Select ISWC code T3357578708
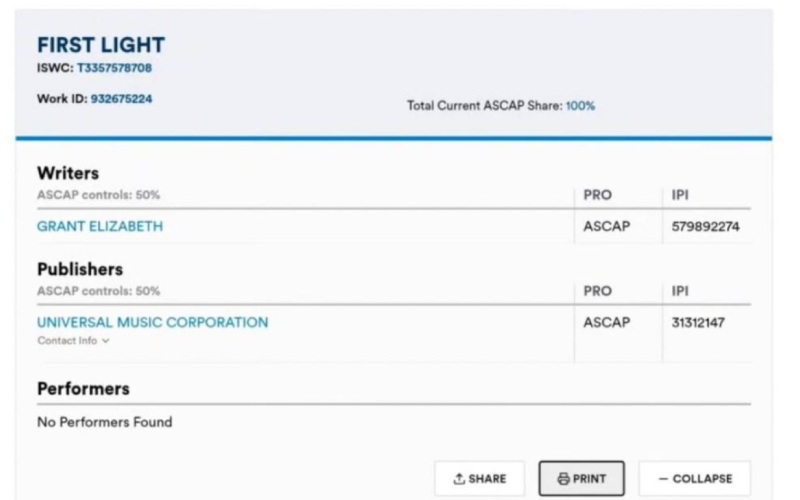Image resolution: width=800 pixels, height=500 pixels. (114, 68)
